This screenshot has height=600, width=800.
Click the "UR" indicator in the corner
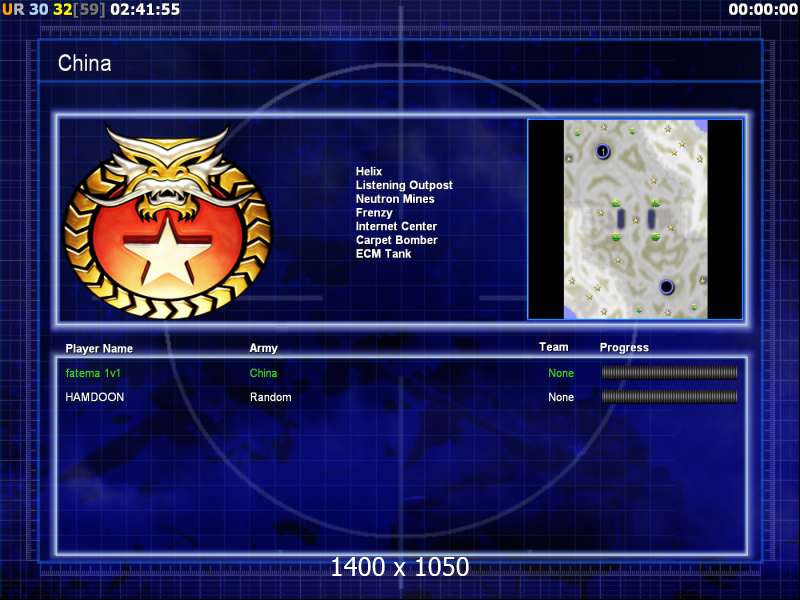click(x=13, y=9)
